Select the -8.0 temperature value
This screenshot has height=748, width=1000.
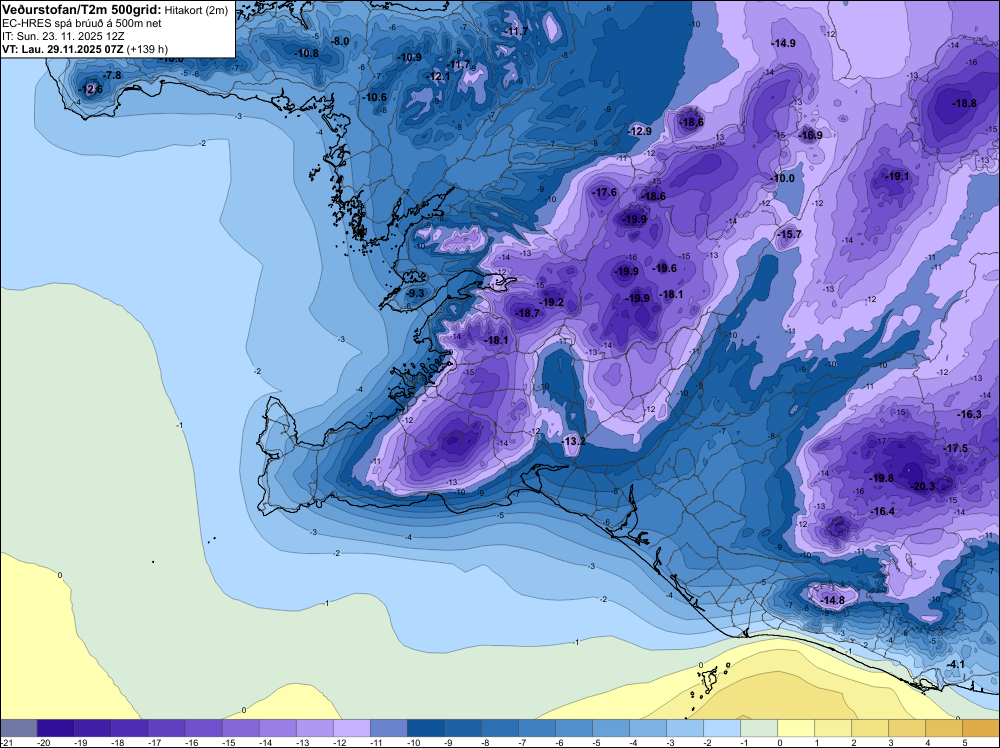coord(341,41)
